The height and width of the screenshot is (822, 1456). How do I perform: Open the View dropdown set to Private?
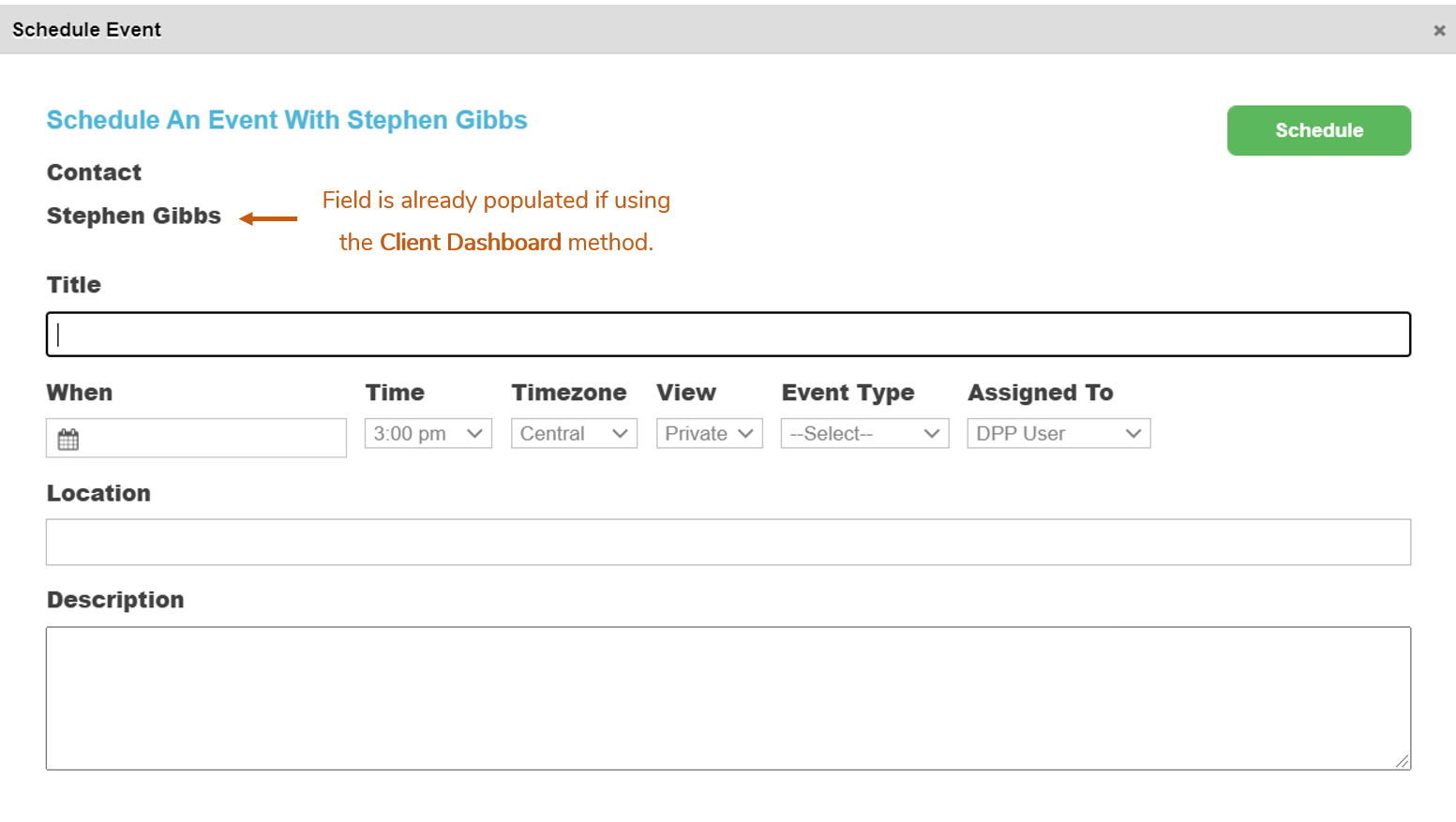710,433
